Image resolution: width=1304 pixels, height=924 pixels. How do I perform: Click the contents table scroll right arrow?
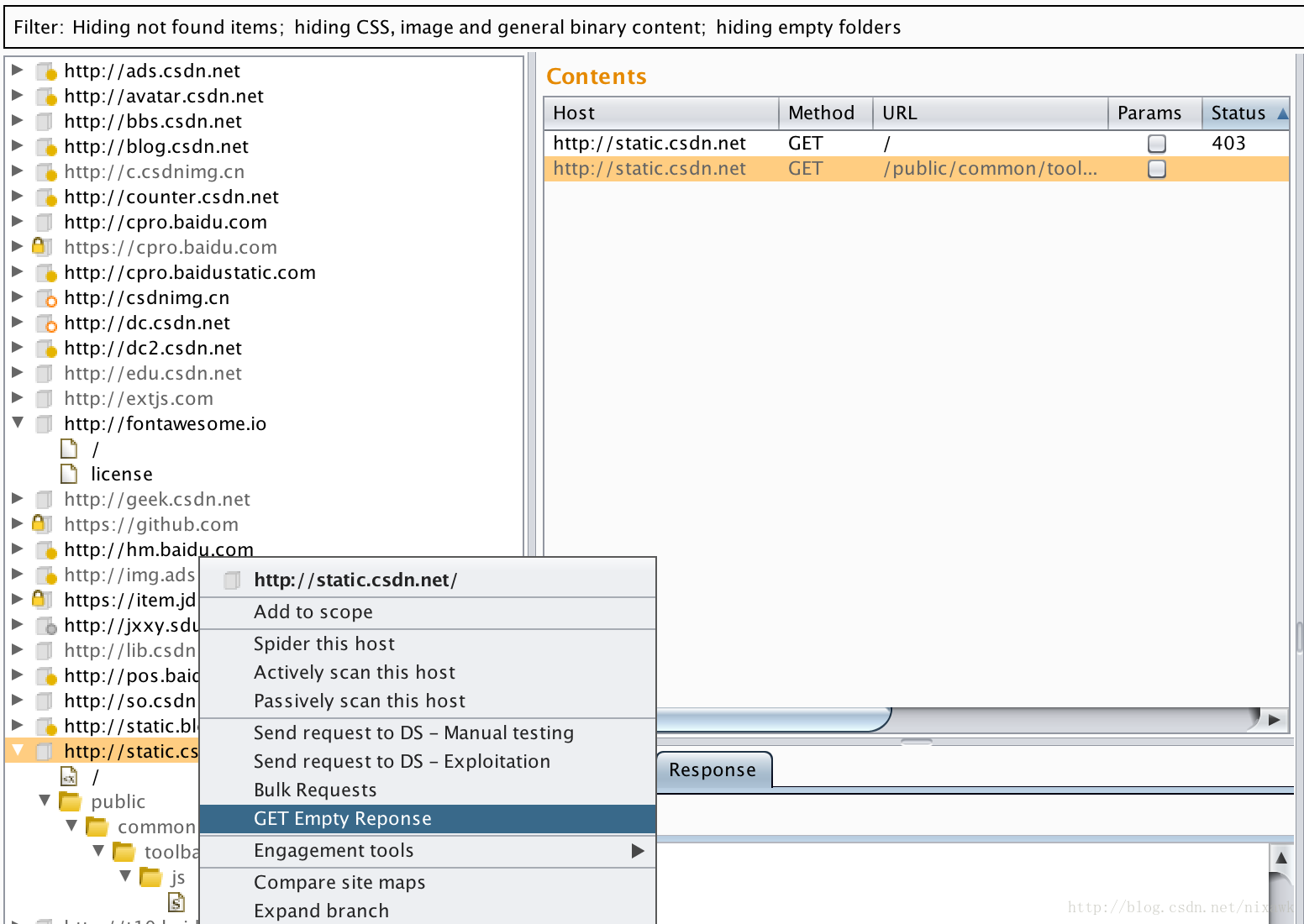coord(1275,719)
